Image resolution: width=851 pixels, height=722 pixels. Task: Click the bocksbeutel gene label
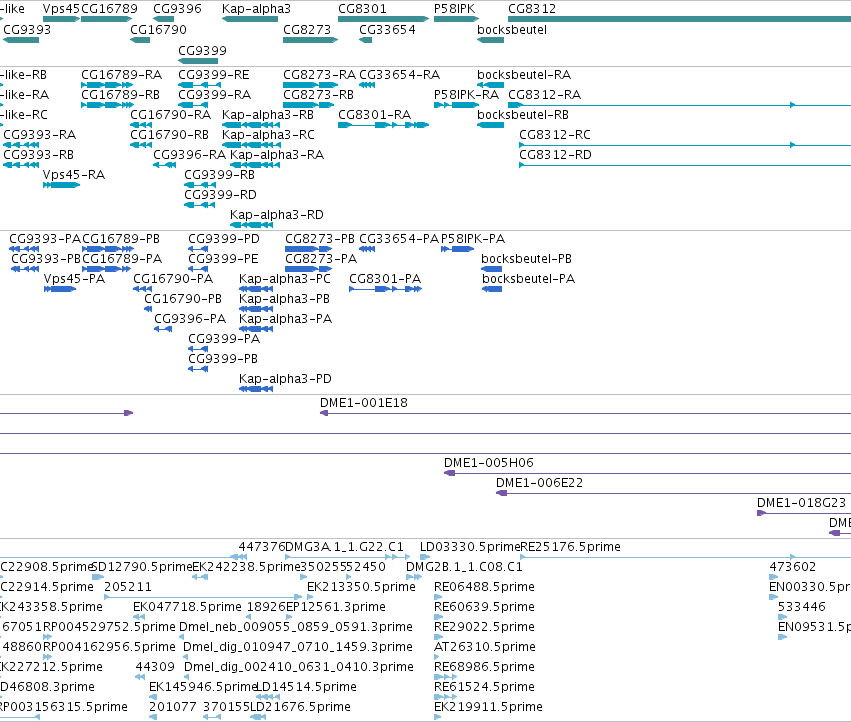(x=512, y=29)
